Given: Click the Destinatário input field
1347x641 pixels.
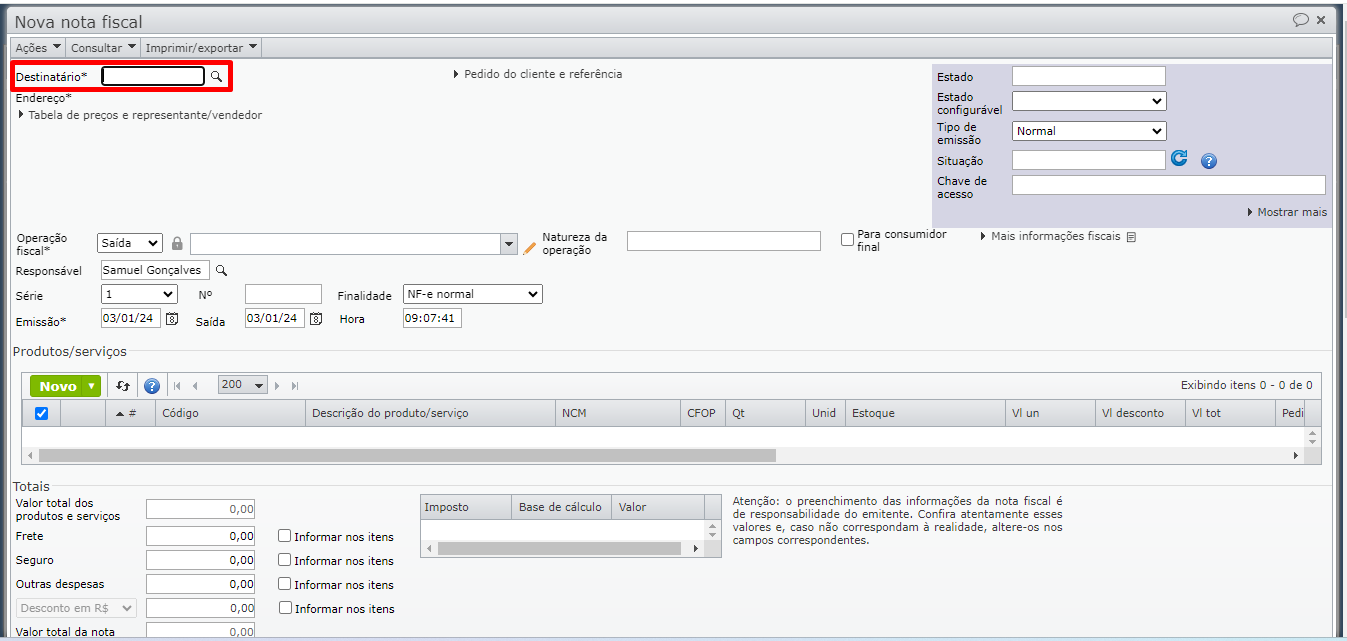Looking at the screenshot, I should click(x=153, y=76).
